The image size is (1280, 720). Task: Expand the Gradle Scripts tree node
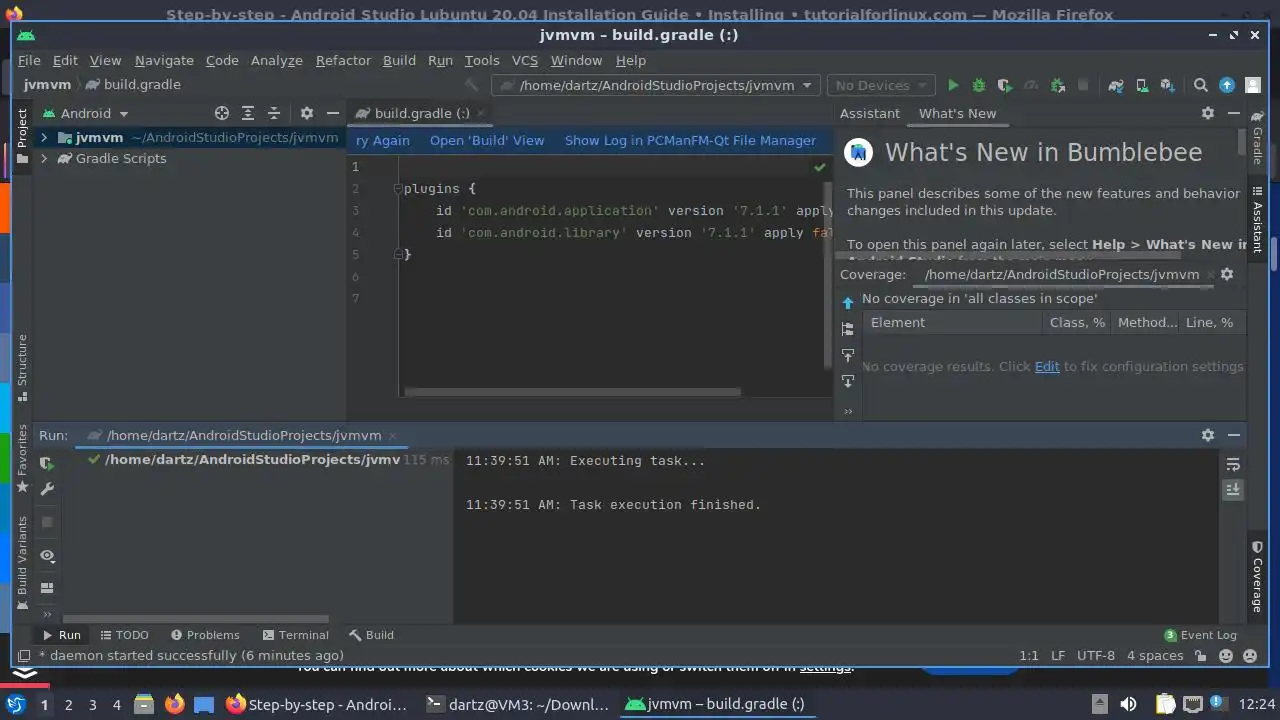pos(44,159)
